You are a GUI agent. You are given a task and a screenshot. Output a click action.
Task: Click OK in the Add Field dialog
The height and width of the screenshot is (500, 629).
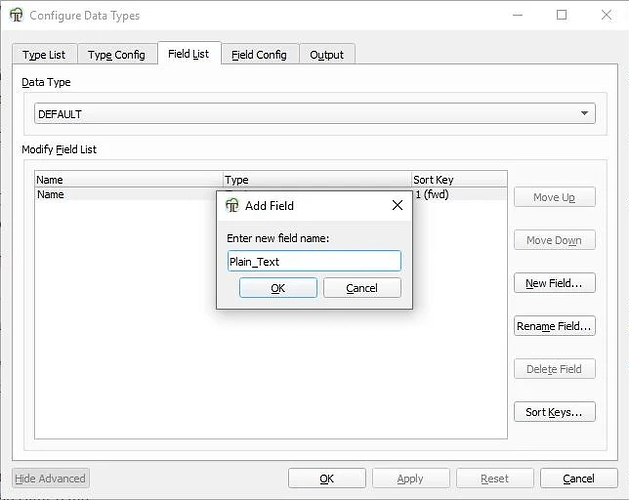point(278,288)
